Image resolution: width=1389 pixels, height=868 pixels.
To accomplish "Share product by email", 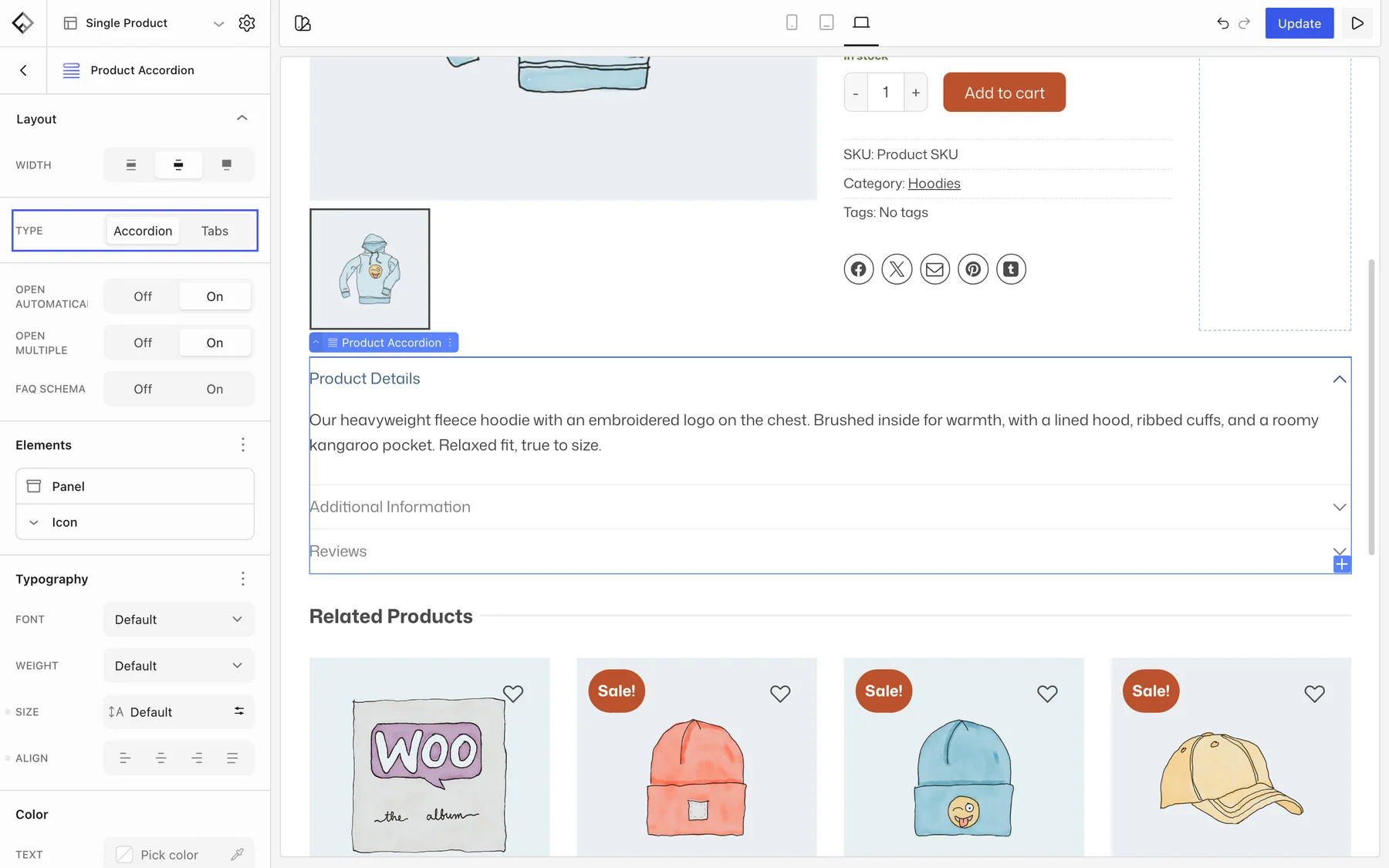I will (x=934, y=269).
